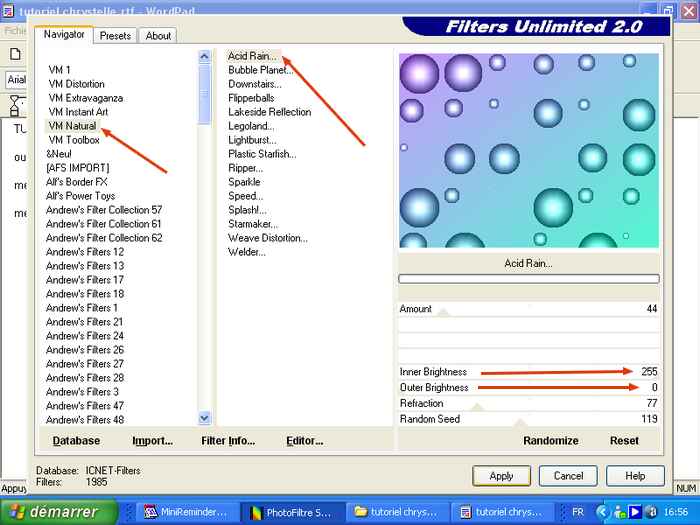Click New document icon in WordPad
This screenshot has height=525, width=700.
point(15,54)
